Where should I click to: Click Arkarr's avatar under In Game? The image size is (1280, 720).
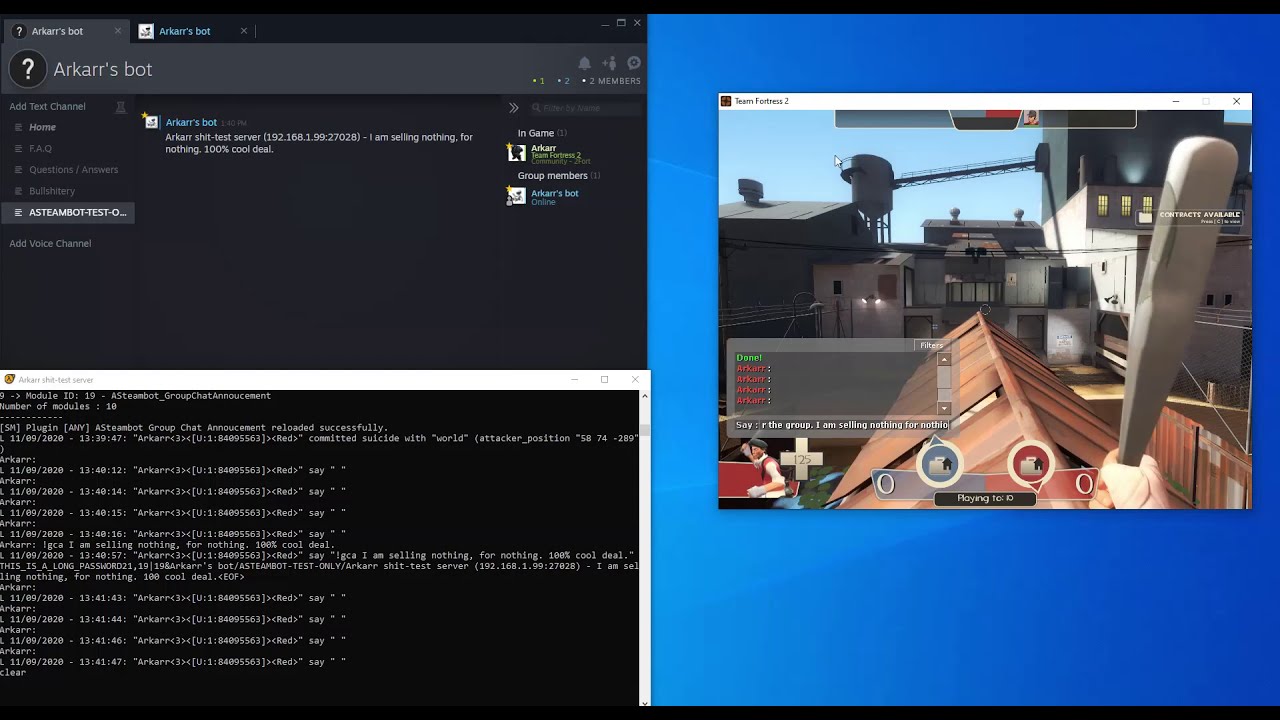516,153
